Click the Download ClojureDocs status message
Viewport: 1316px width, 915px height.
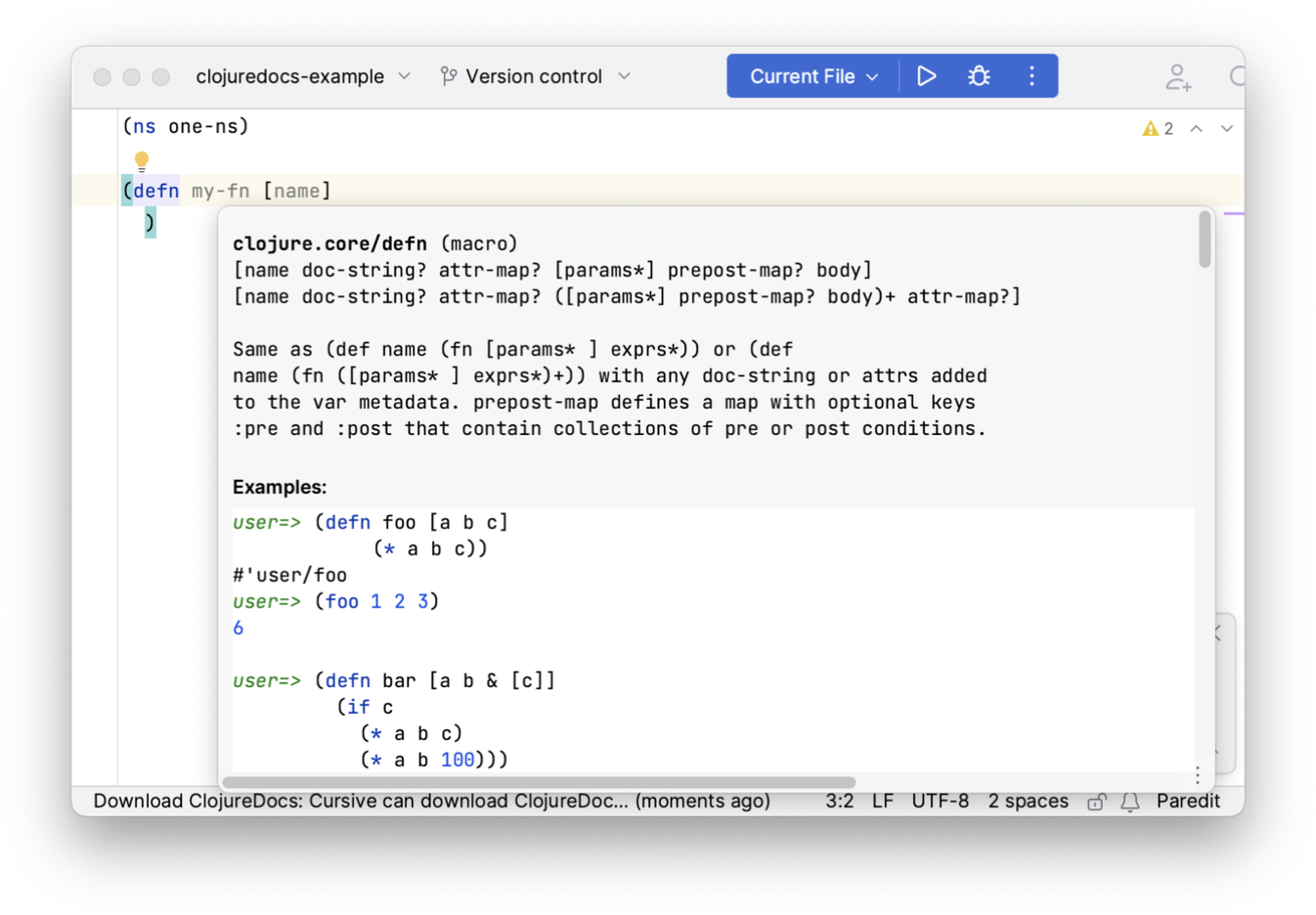(x=431, y=801)
